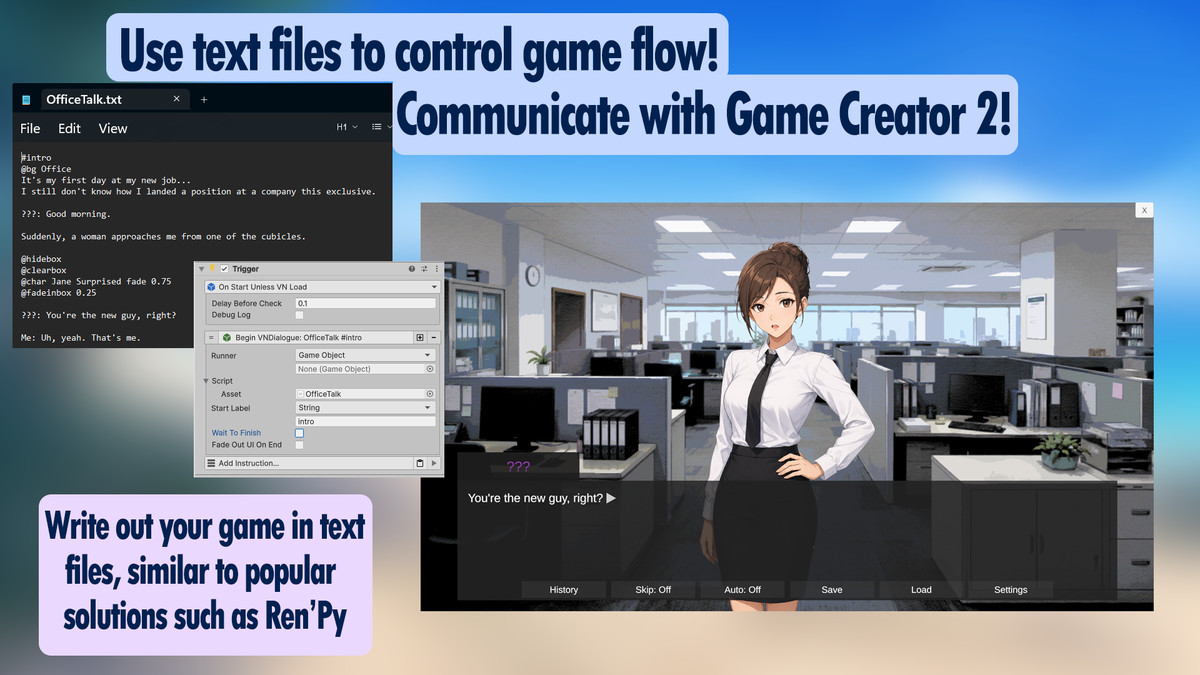Image resolution: width=1200 pixels, height=675 pixels.
Task: Click the "???: Good morning." line in Notepad
Action: (66, 213)
